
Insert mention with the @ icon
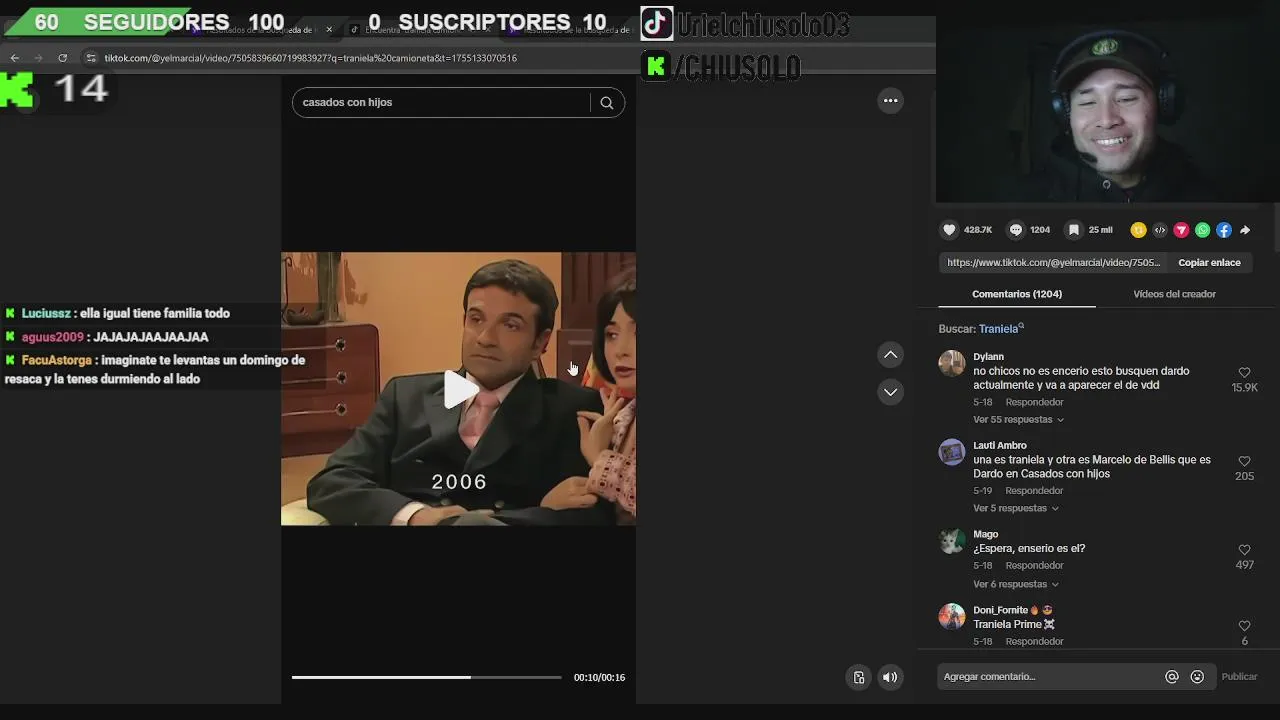1172,677
